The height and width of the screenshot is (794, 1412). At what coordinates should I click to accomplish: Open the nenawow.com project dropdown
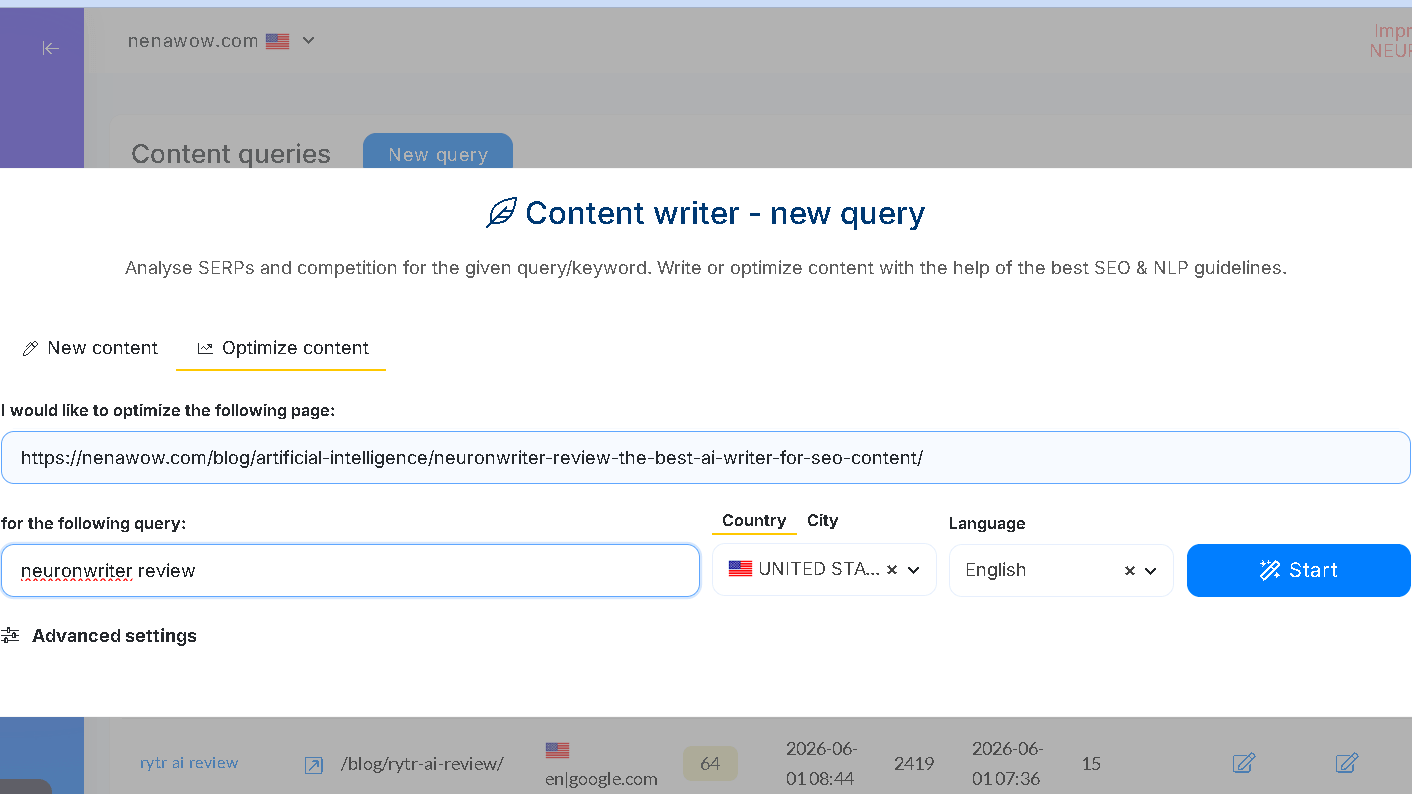221,41
